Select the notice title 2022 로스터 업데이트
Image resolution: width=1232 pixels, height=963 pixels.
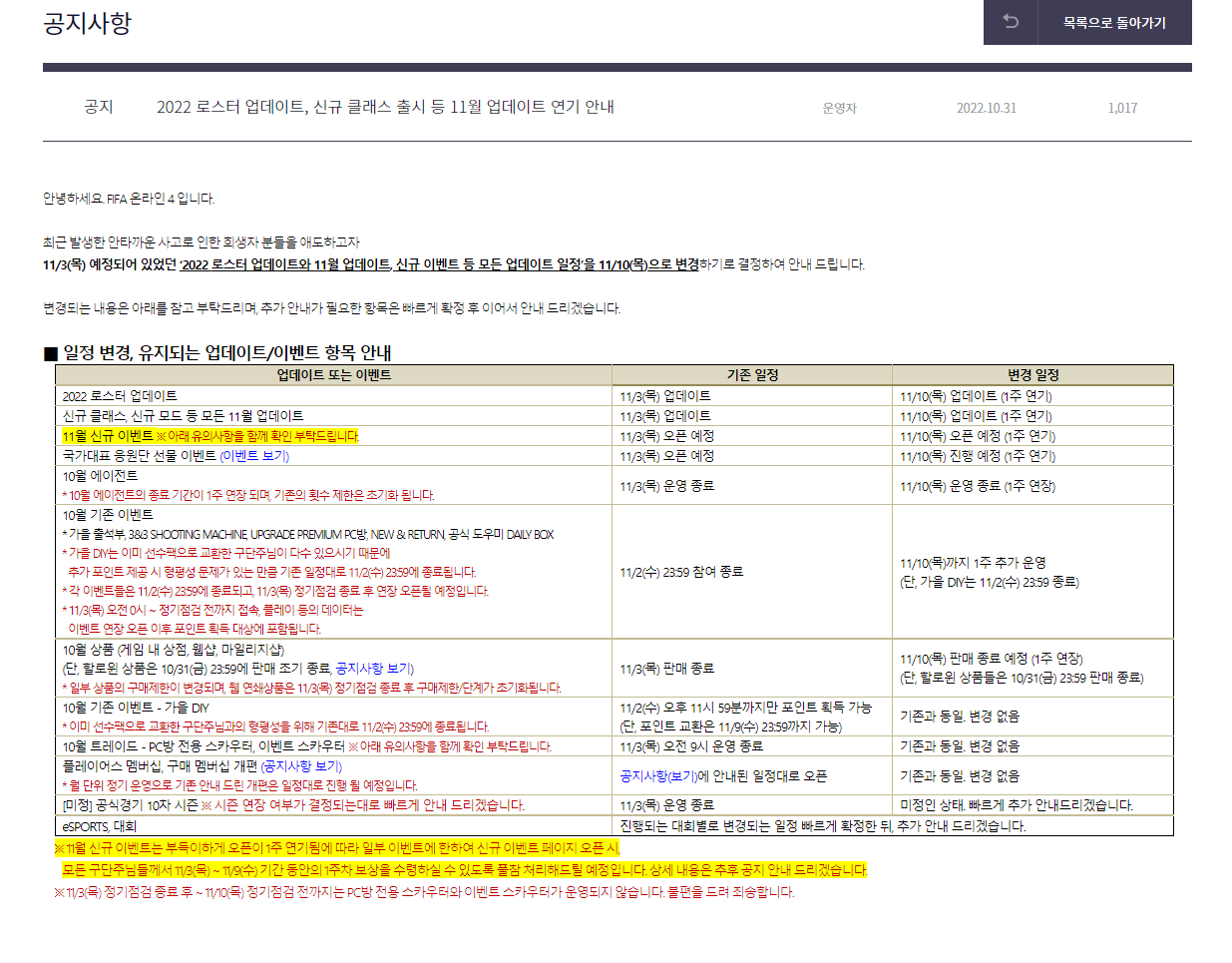[x=385, y=107]
